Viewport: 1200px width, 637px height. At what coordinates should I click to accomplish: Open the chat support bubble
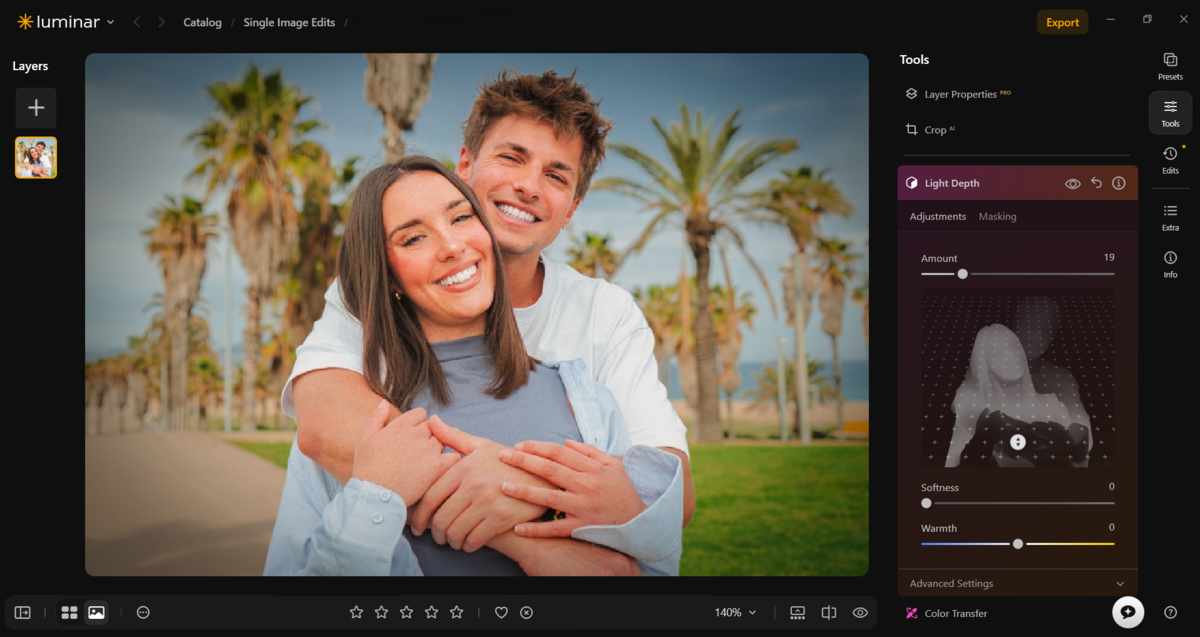[x=1128, y=612]
